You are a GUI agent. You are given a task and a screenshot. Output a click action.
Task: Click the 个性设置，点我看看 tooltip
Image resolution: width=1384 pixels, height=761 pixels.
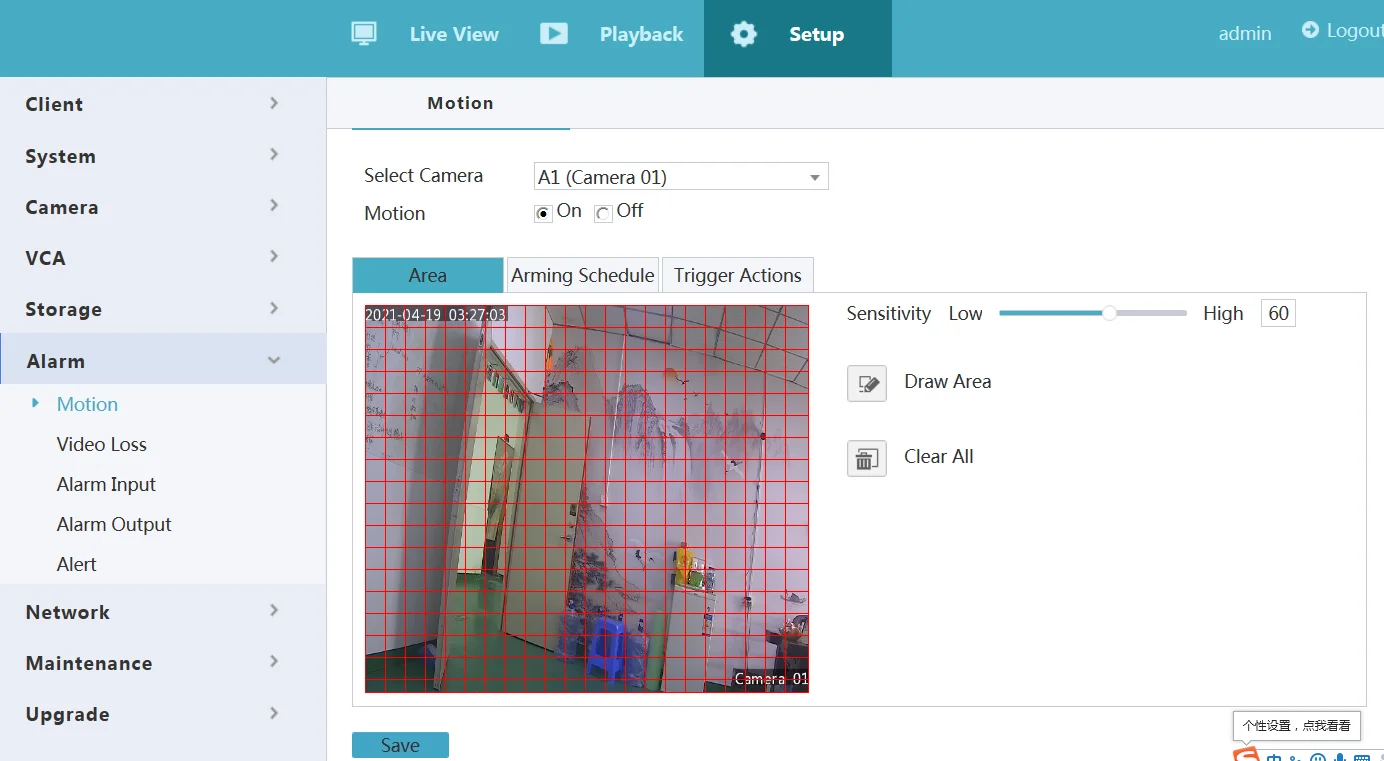(1297, 726)
